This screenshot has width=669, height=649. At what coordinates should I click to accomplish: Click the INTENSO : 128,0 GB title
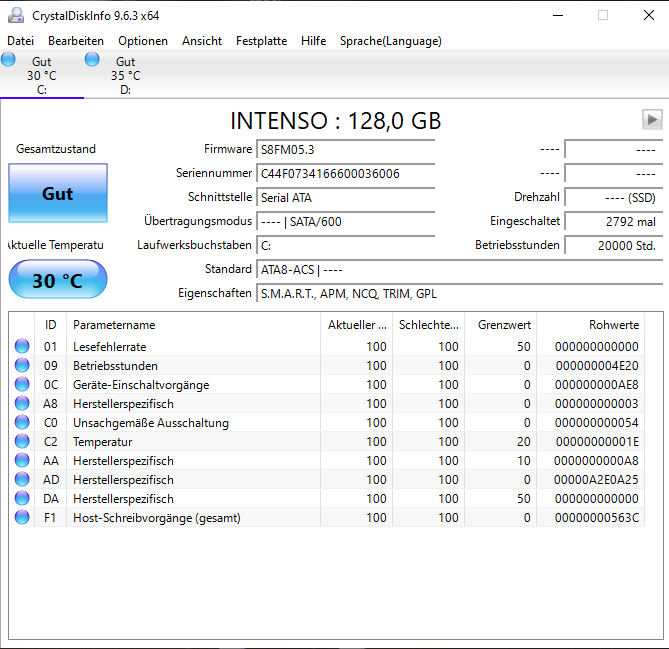tap(335, 121)
